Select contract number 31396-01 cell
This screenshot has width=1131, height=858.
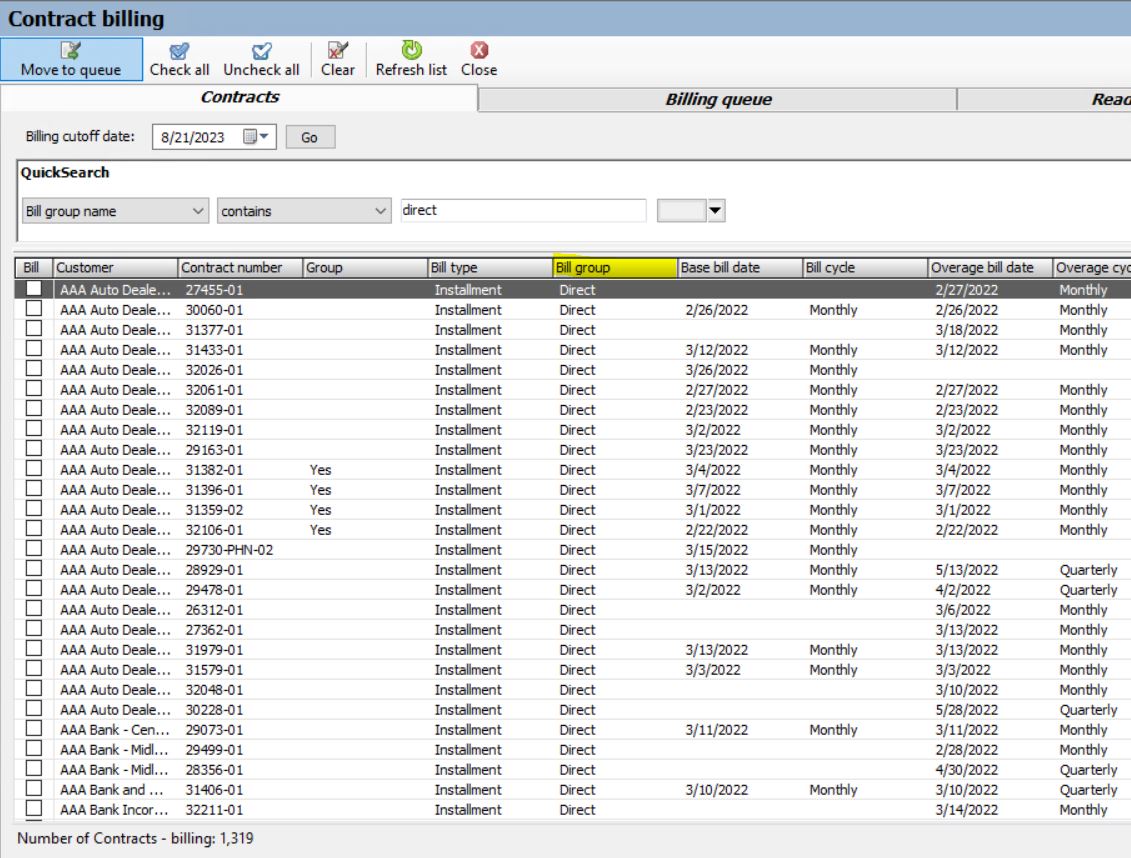(x=214, y=490)
